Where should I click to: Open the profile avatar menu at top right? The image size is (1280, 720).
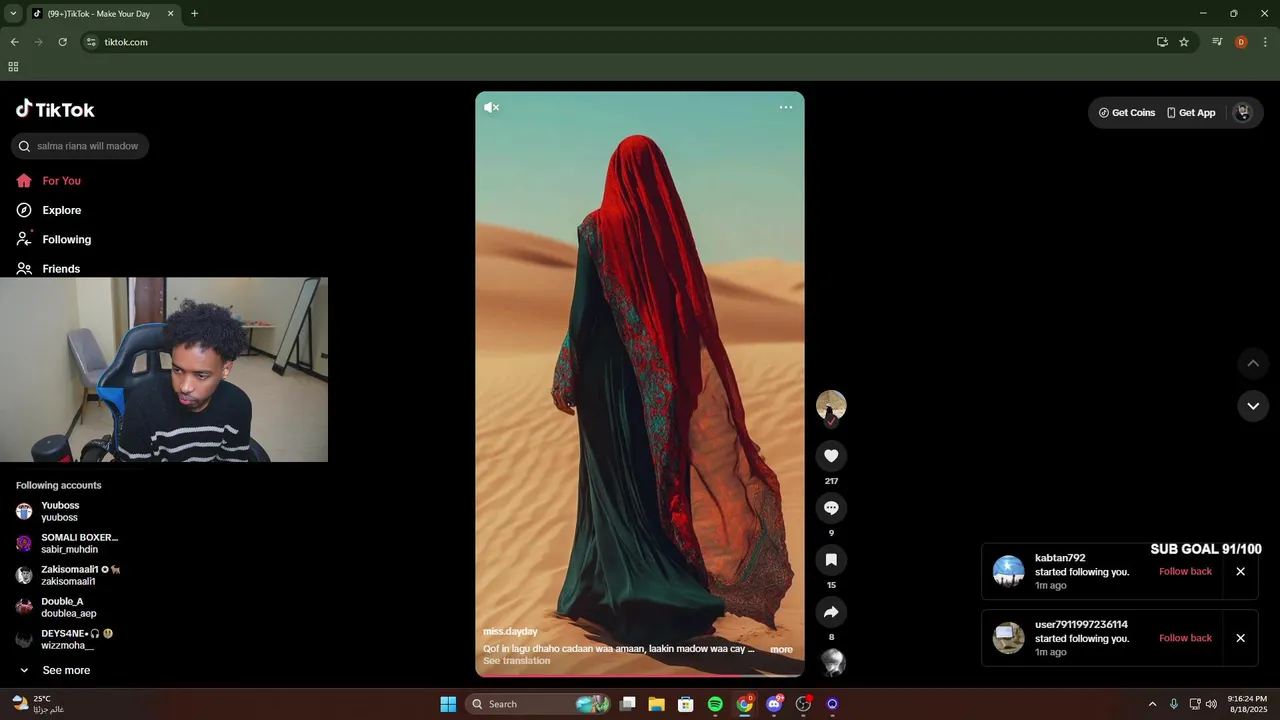click(1243, 113)
